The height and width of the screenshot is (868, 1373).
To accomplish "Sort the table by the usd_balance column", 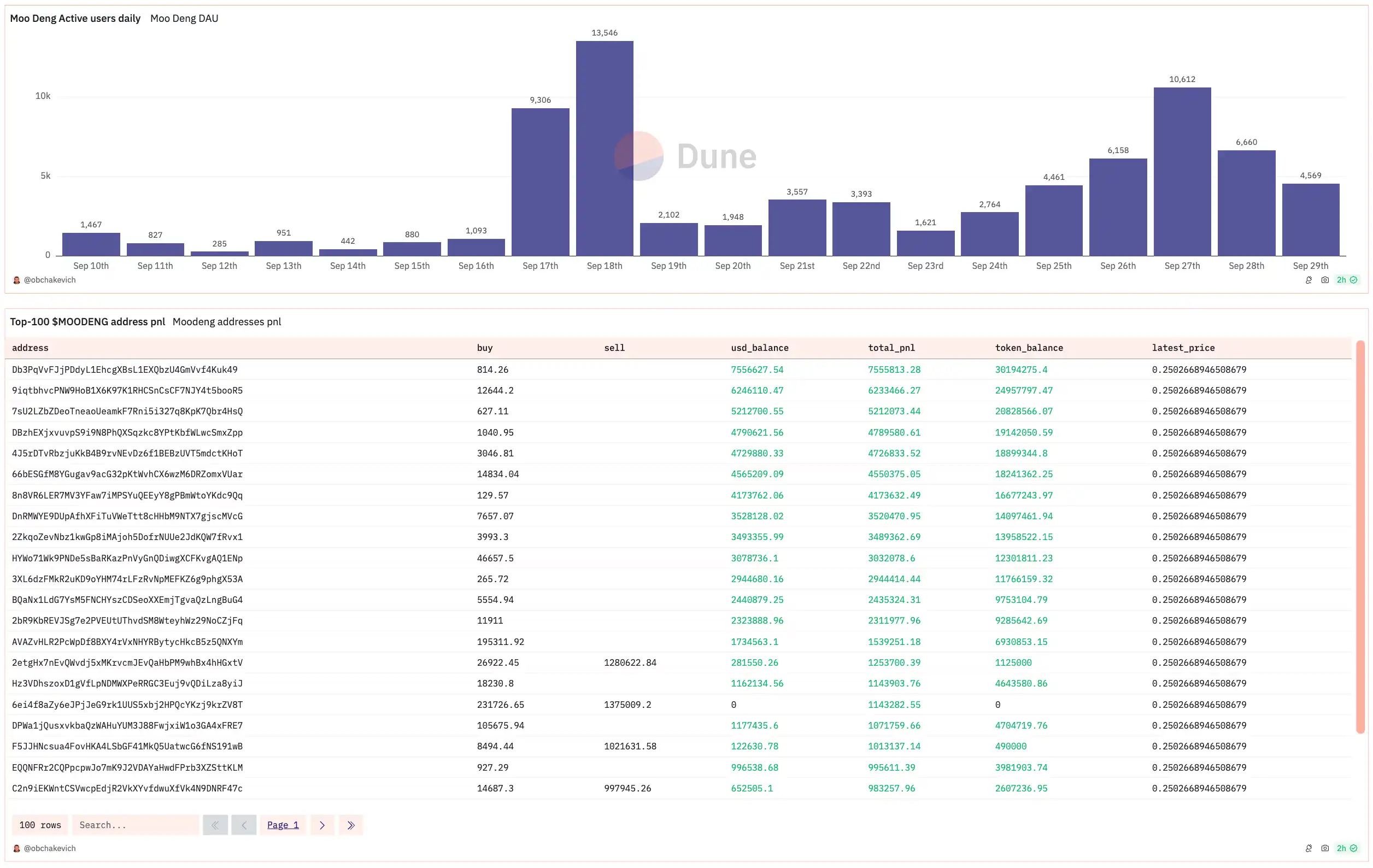I will click(x=760, y=348).
